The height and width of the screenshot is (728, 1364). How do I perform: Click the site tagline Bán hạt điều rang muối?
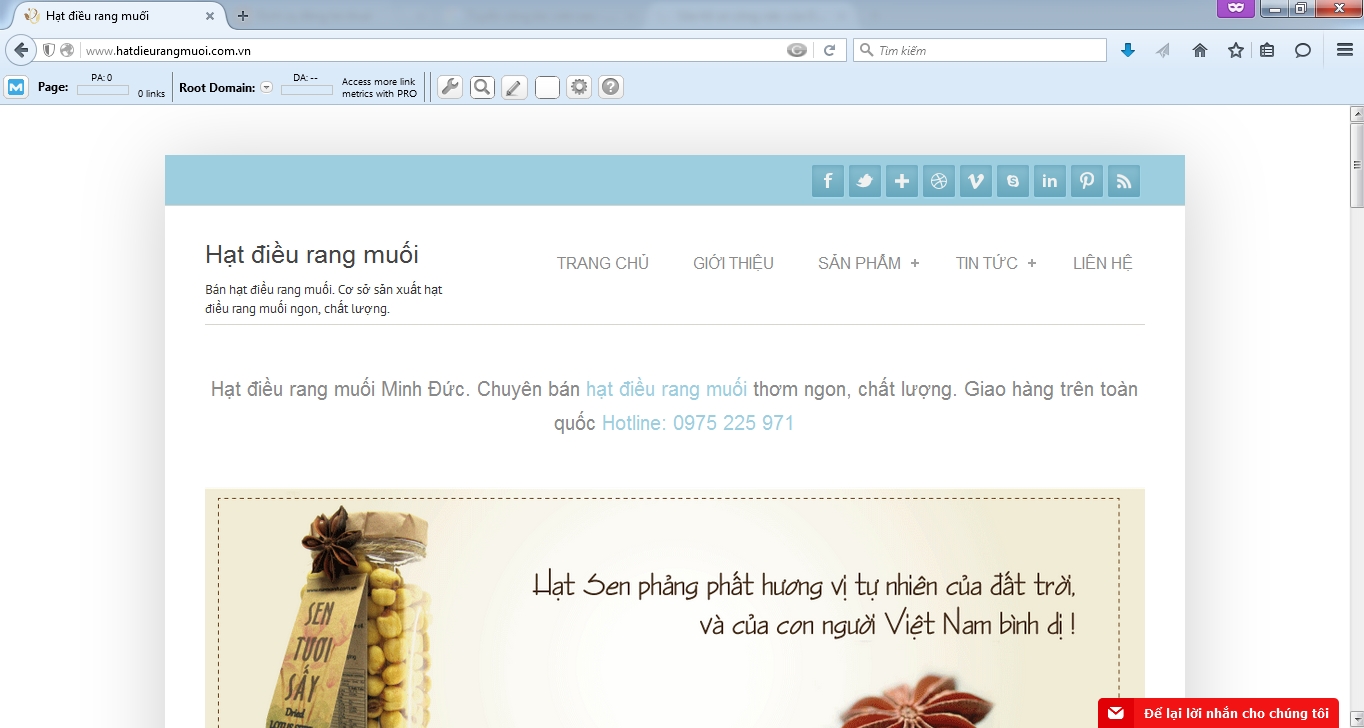click(324, 299)
